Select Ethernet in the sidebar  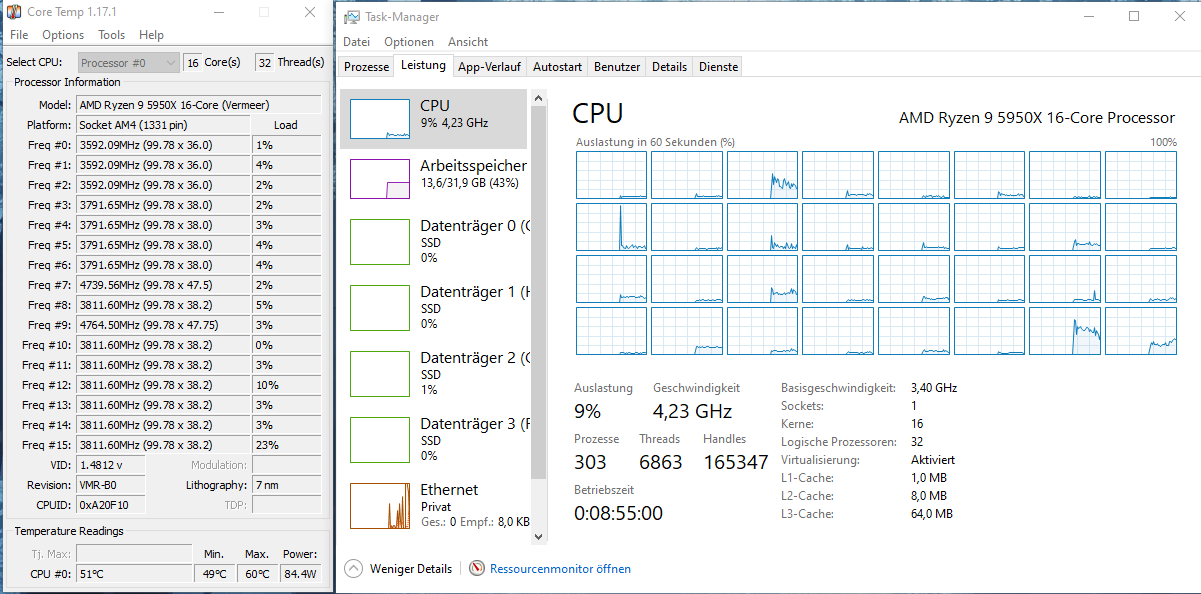tap(436, 505)
